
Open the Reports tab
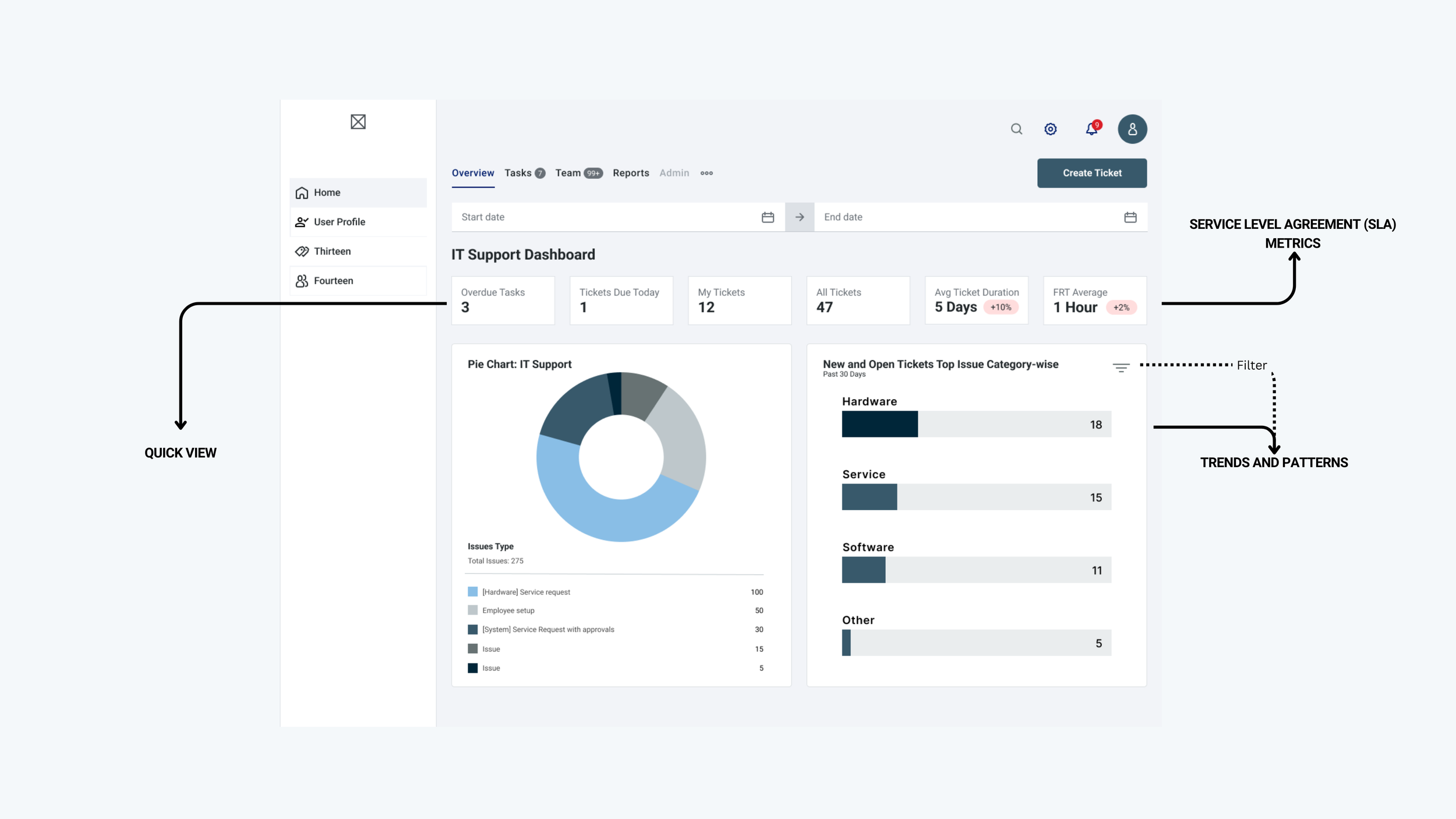(631, 173)
